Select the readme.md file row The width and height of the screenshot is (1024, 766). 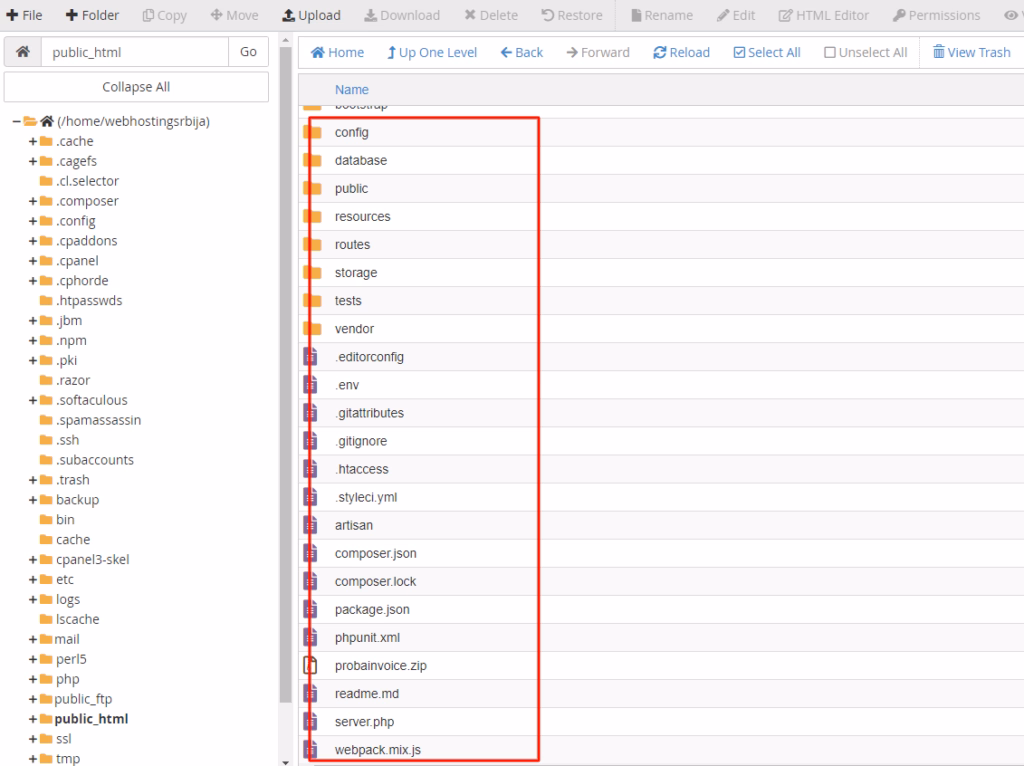click(x=661, y=694)
